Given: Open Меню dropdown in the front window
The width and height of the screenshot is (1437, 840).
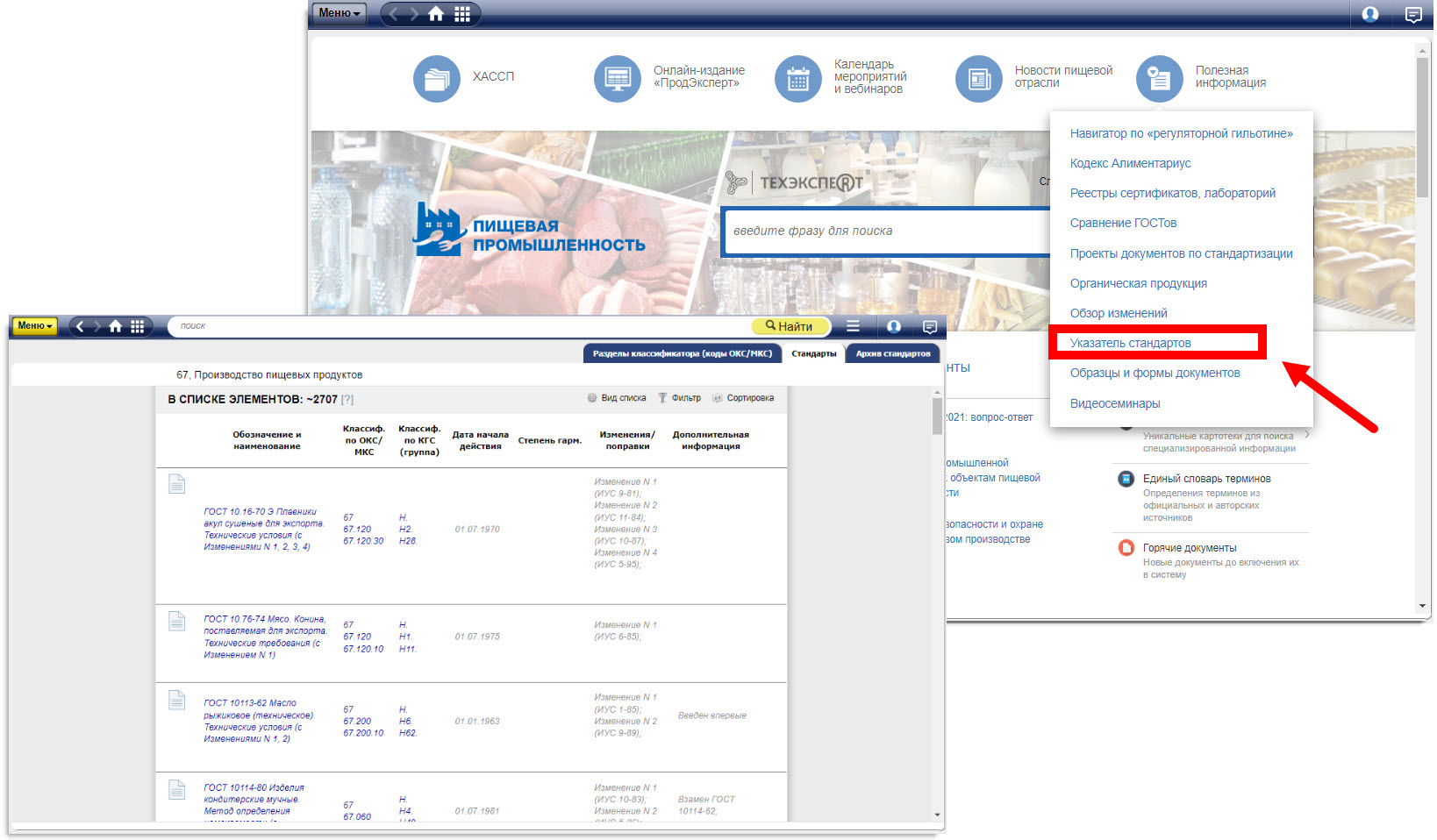Looking at the screenshot, I should [34, 326].
